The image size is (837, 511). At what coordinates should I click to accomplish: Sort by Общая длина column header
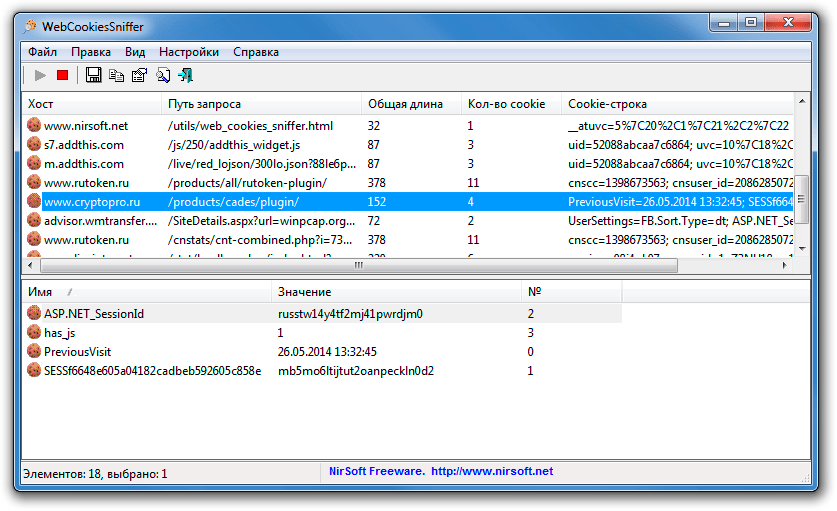coord(412,104)
